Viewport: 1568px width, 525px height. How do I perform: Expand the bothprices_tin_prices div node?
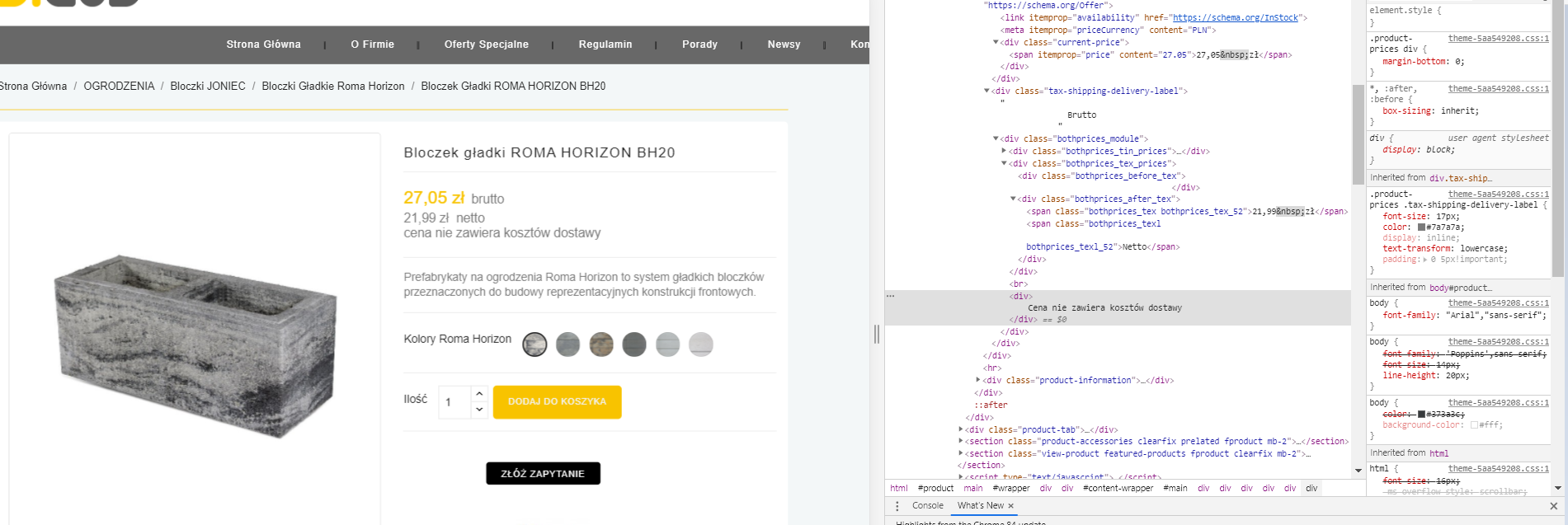[1004, 151]
